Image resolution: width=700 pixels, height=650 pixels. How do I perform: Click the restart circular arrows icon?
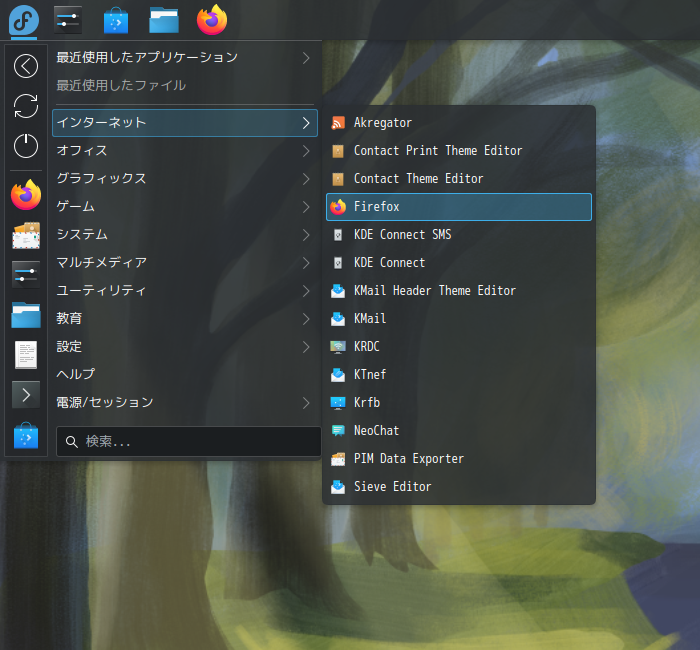tap(26, 106)
